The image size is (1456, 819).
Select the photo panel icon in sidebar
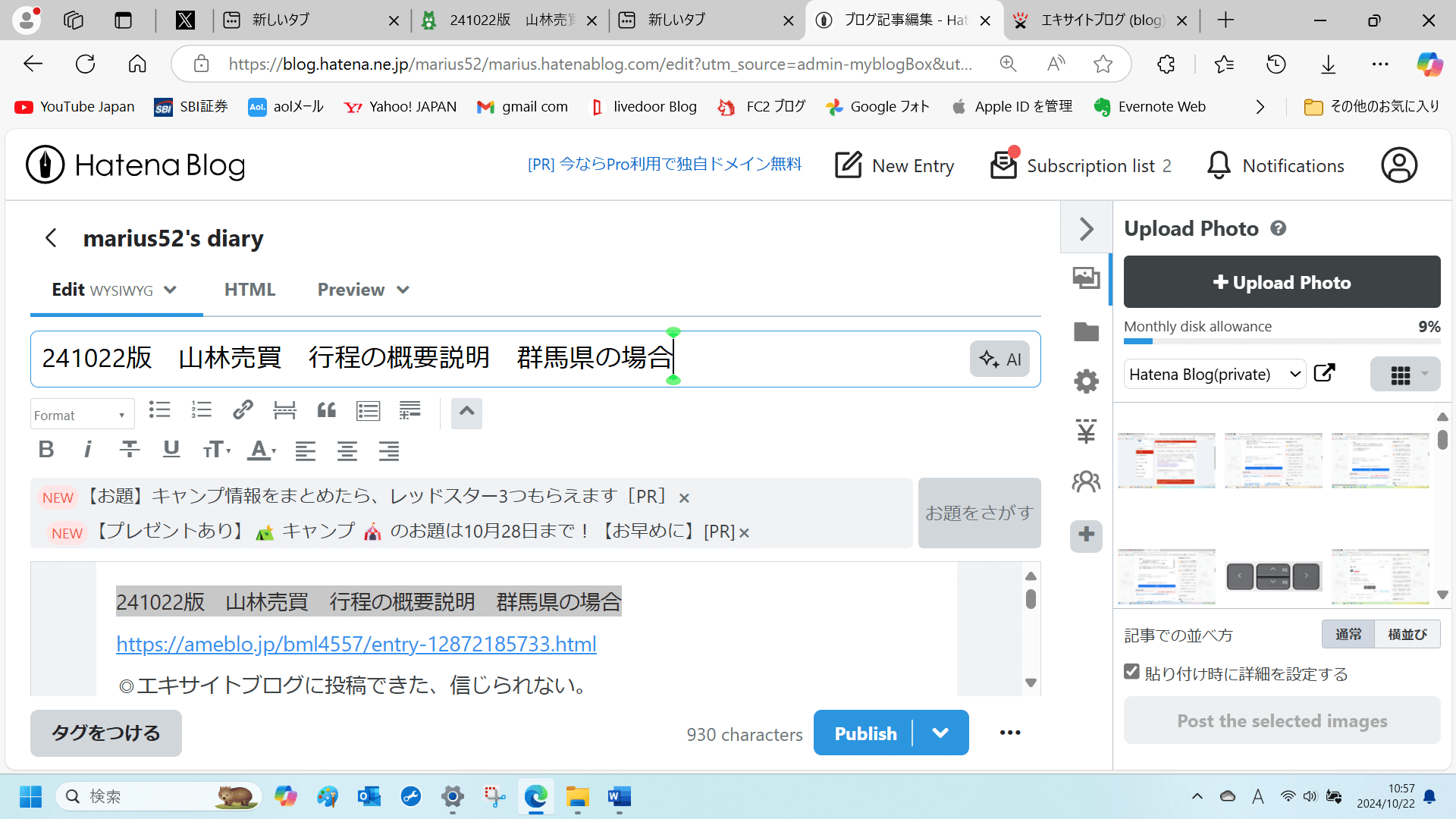coord(1085,278)
